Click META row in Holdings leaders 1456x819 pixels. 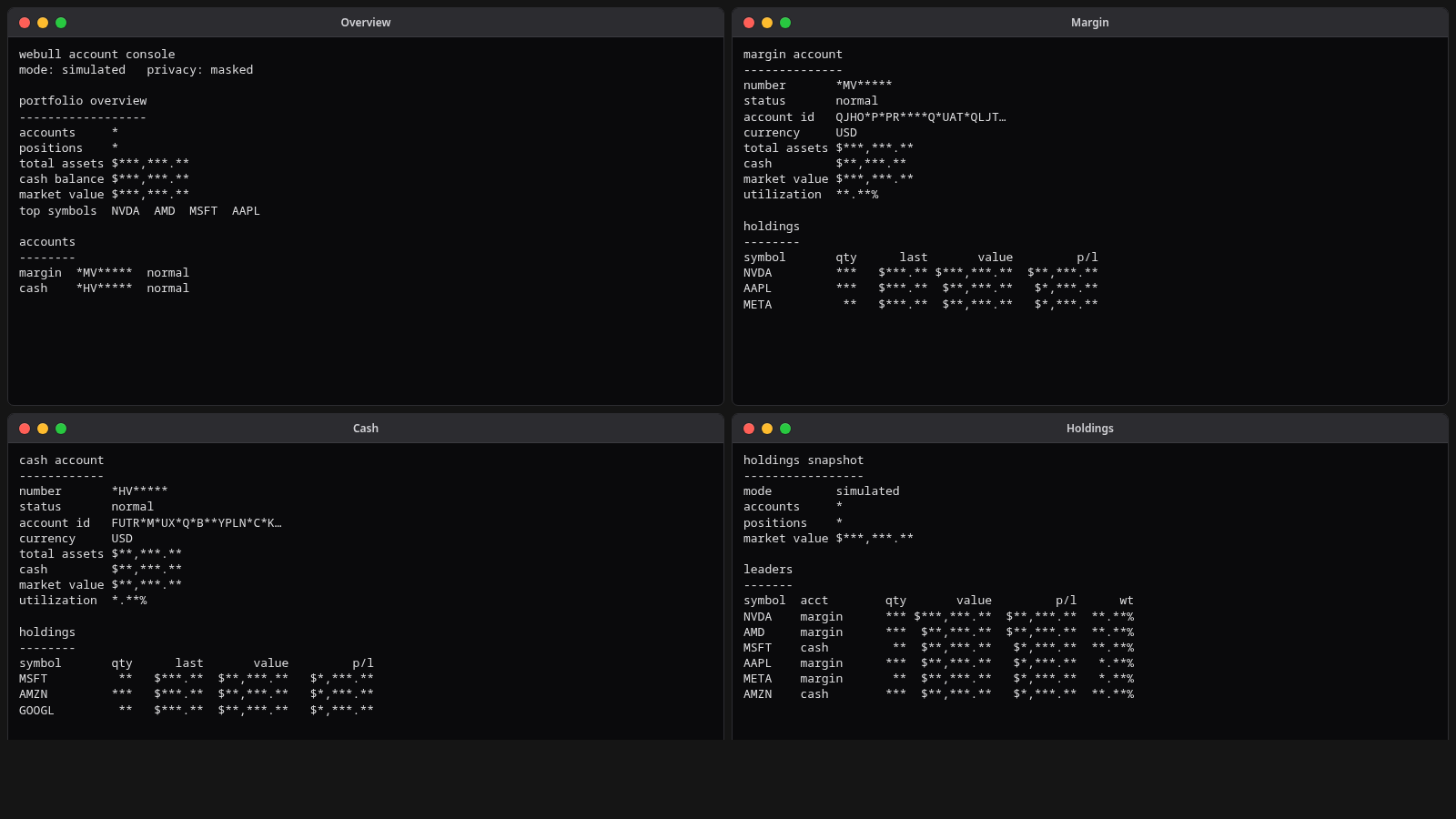(938, 679)
